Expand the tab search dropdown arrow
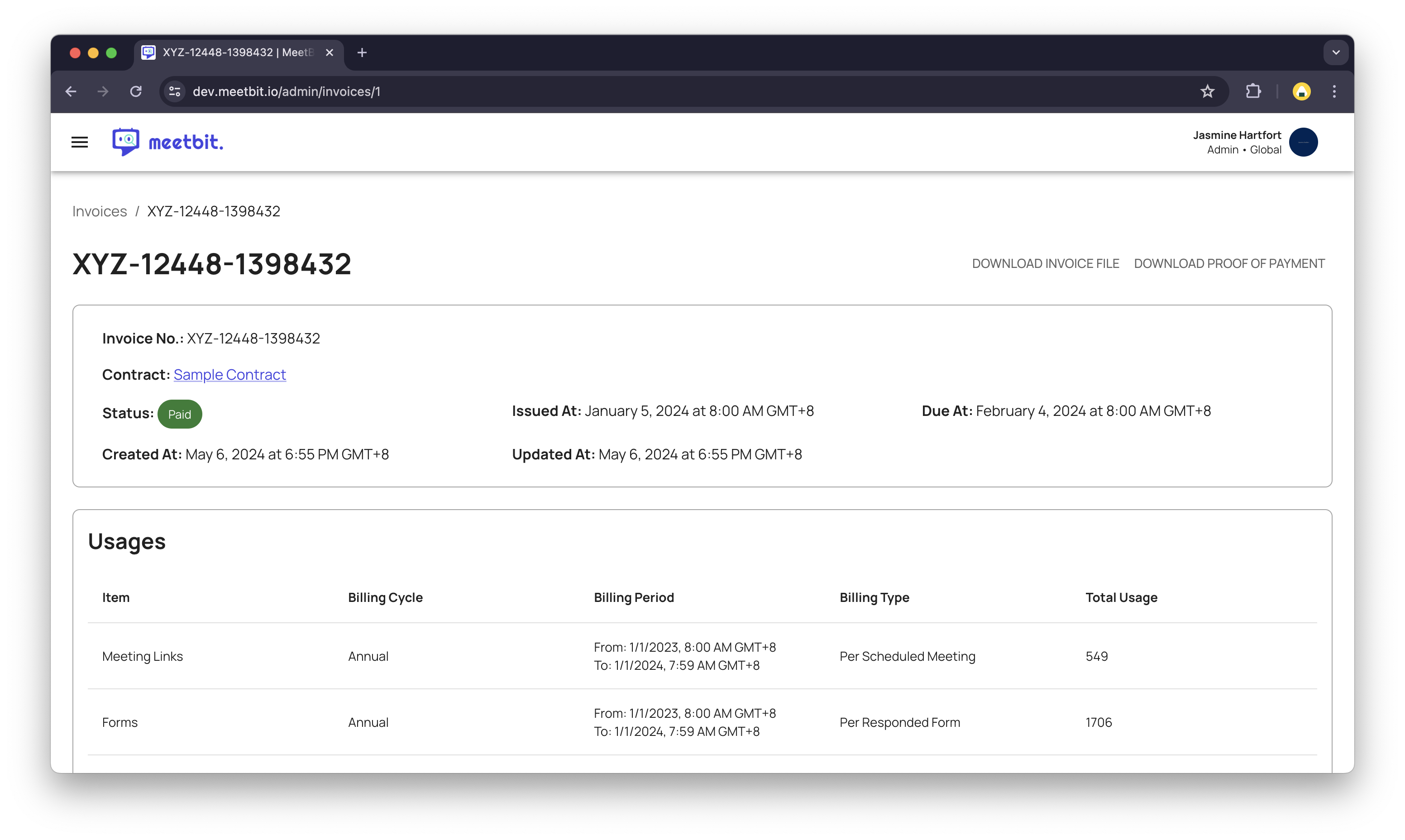Image resolution: width=1405 pixels, height=840 pixels. pyautogui.click(x=1335, y=52)
